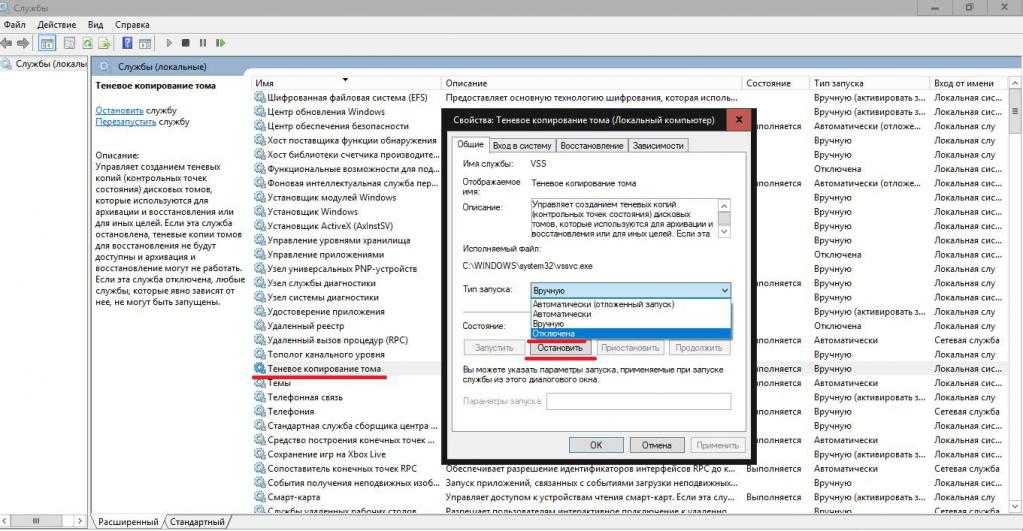This screenshot has width=1023, height=531.
Task: Click the Pause Service icon in toolbar
Action: tap(202, 43)
